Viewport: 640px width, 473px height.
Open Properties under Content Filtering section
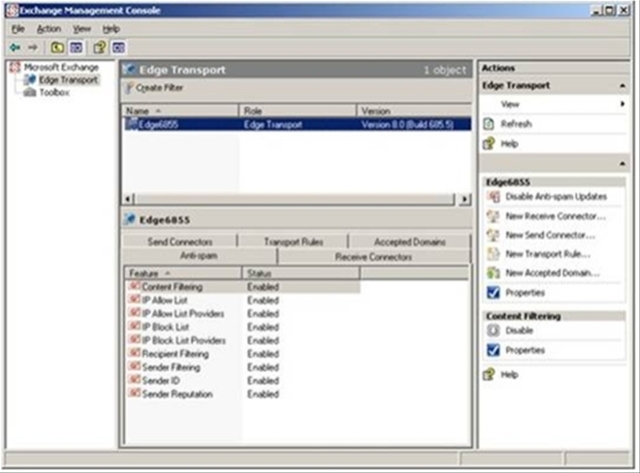click(525, 351)
